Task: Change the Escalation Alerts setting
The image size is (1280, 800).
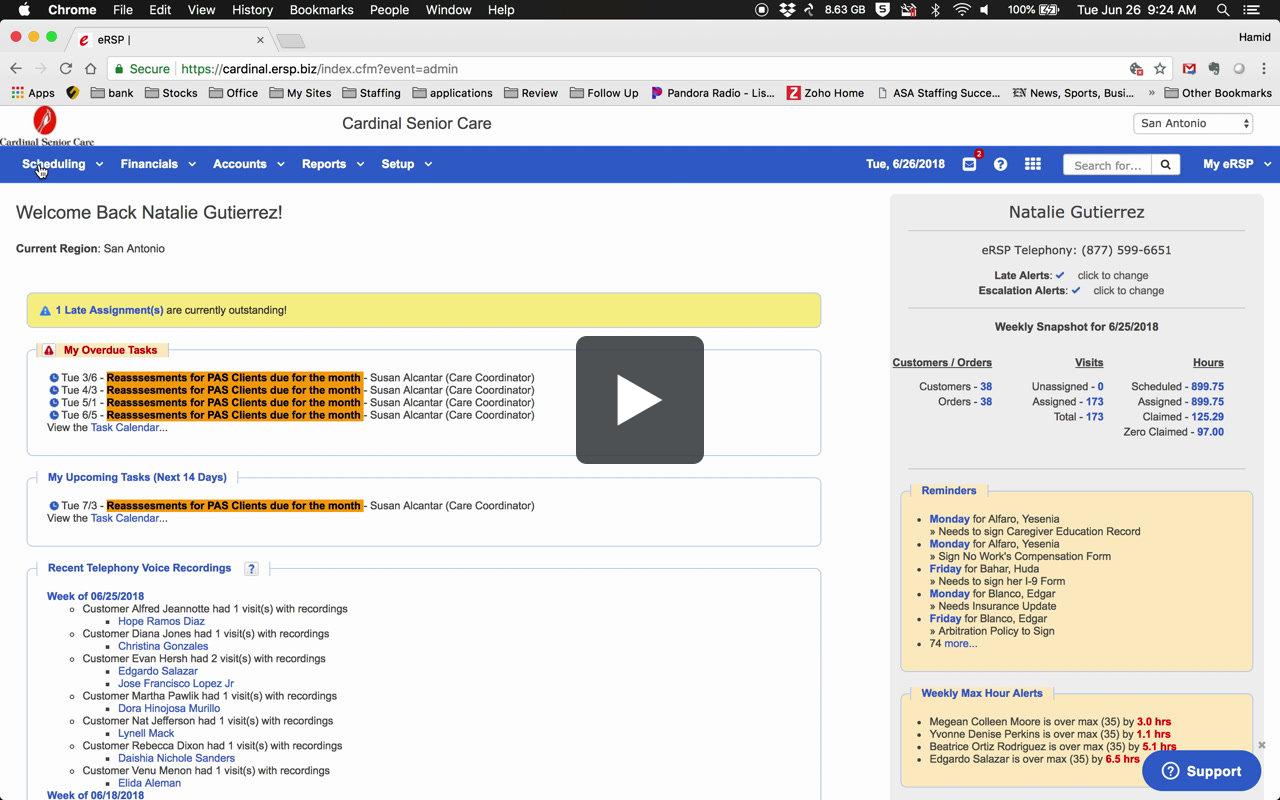Action: (1127, 290)
